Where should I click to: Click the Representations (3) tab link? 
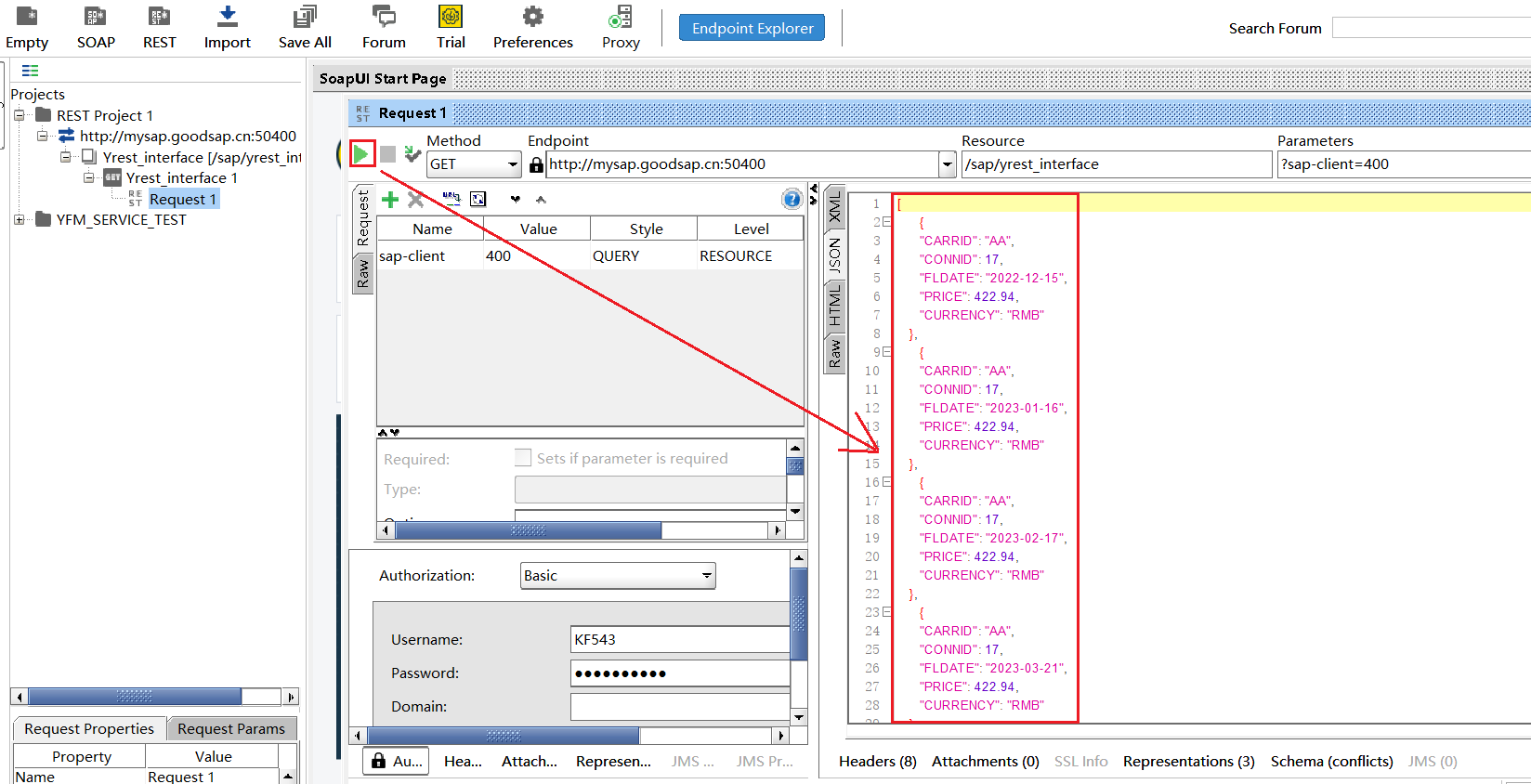[x=1188, y=762]
